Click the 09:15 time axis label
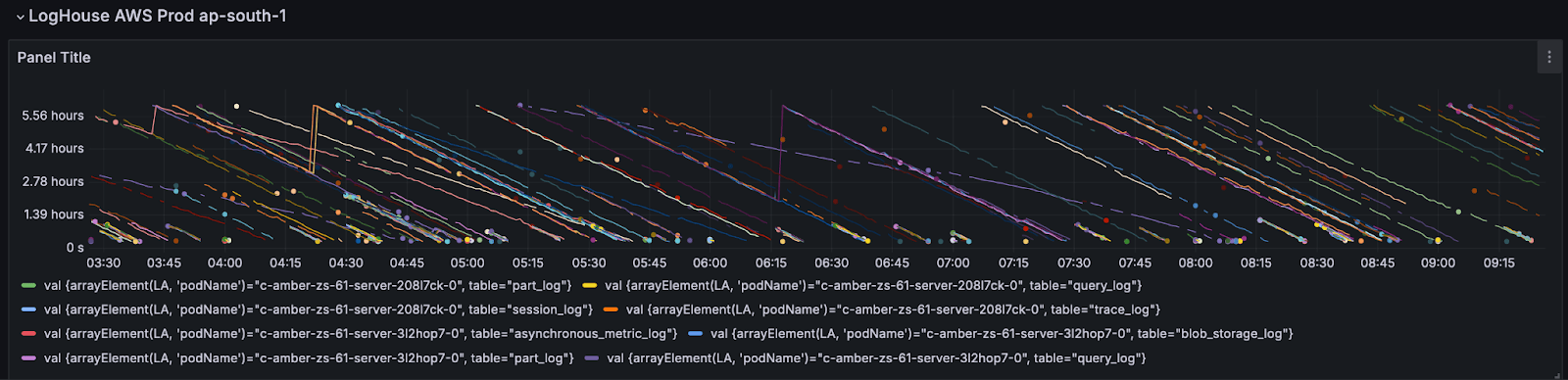Image resolution: width=1568 pixels, height=380 pixels. coord(1499,263)
